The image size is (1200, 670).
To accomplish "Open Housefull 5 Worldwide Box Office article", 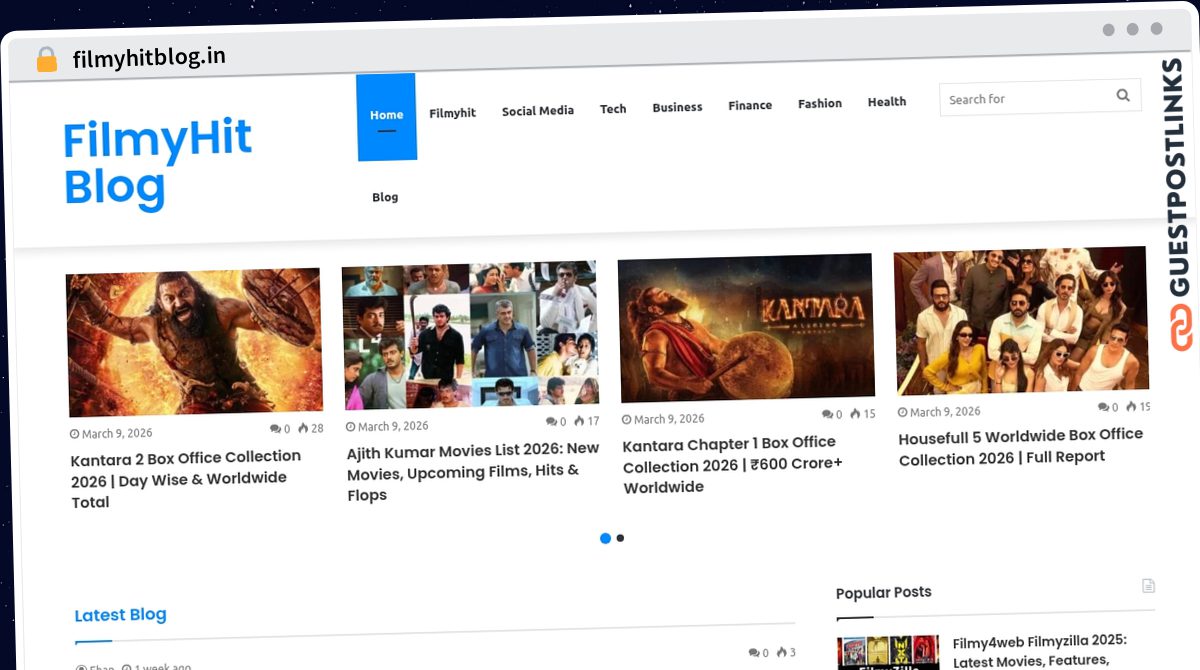I will pyautogui.click(x=1021, y=446).
